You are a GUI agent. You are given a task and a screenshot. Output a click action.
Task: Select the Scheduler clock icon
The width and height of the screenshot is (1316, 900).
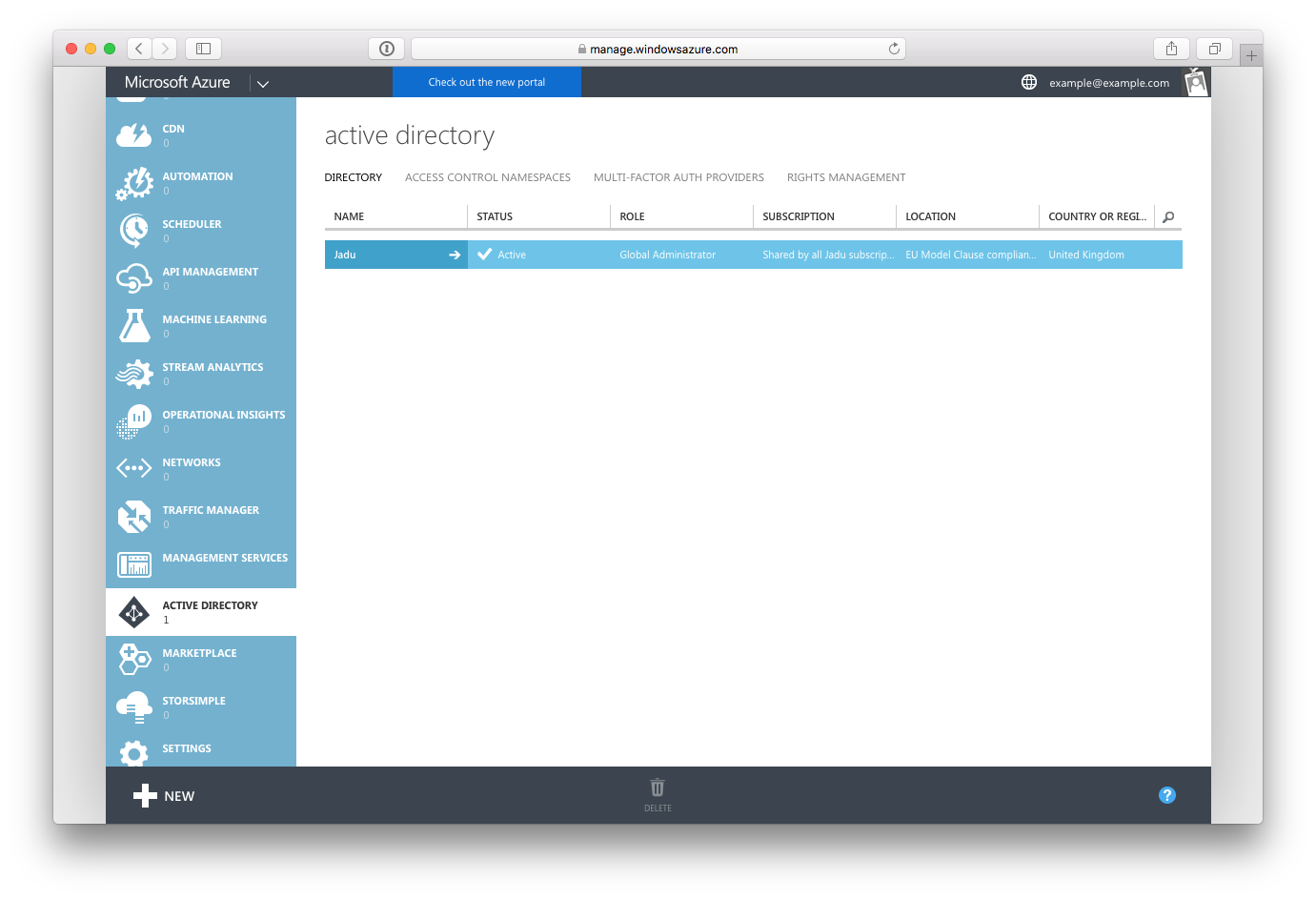(x=134, y=231)
